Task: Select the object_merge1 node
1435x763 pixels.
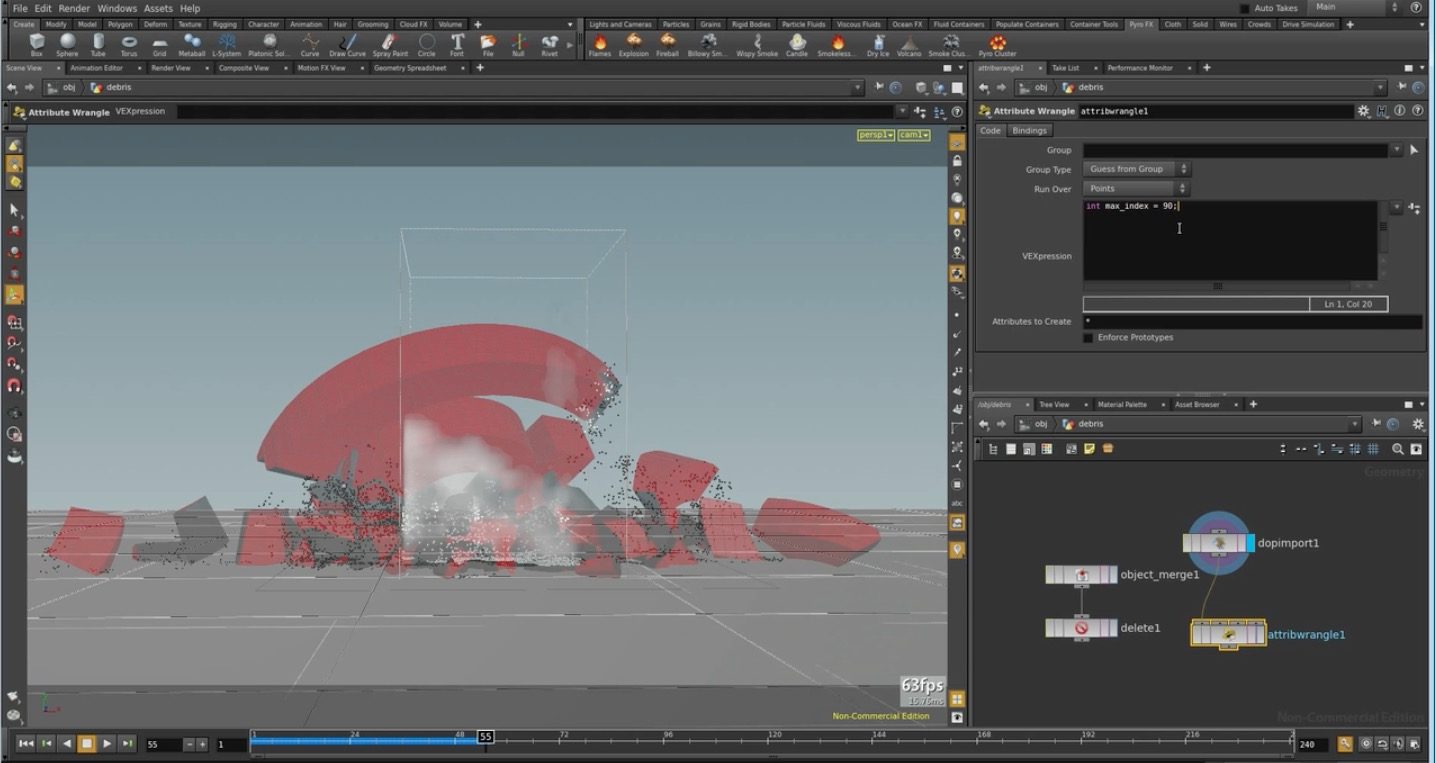Action: (1081, 575)
